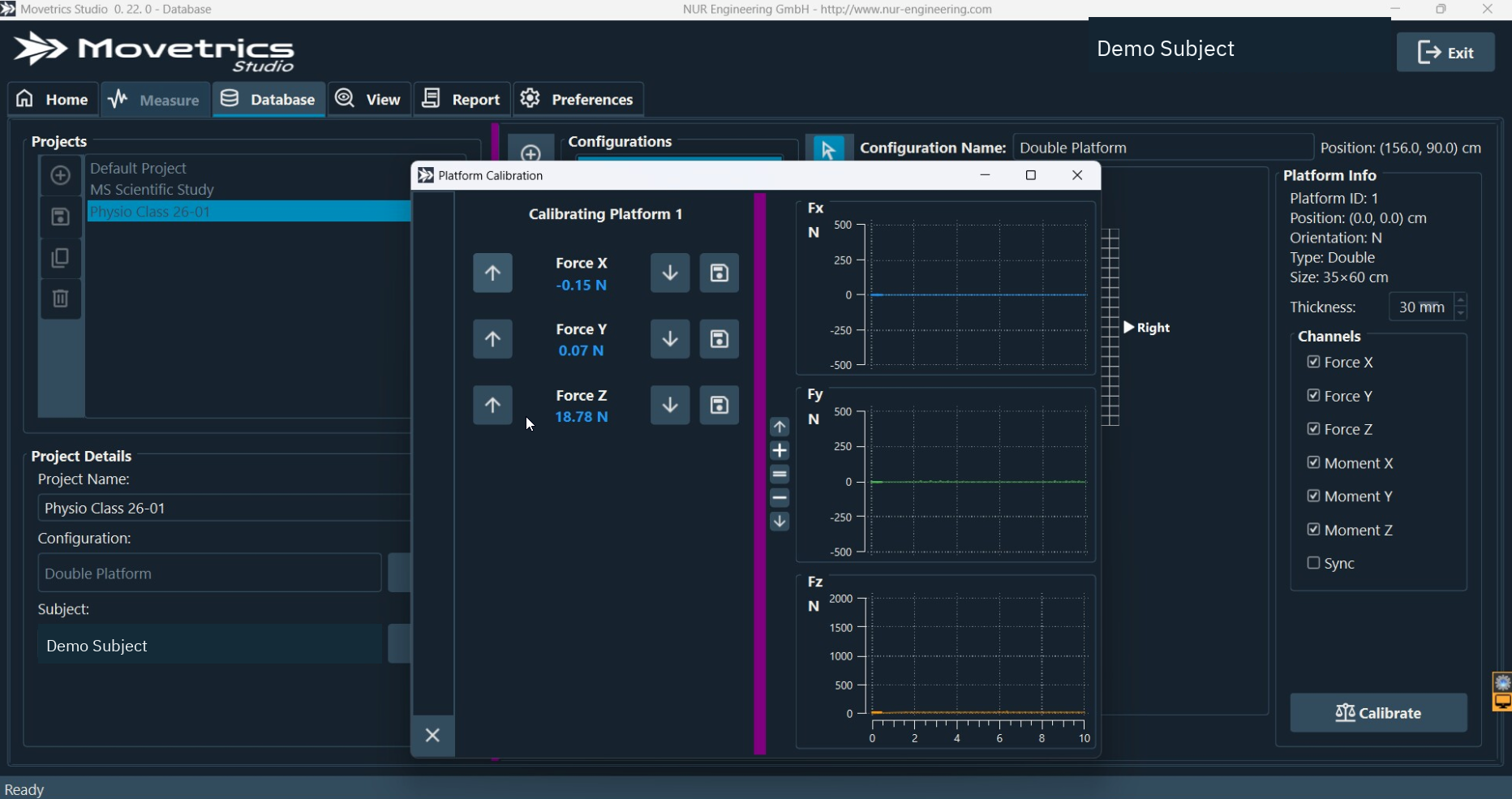
Task: Click the Fz force chart
Action: click(946, 661)
